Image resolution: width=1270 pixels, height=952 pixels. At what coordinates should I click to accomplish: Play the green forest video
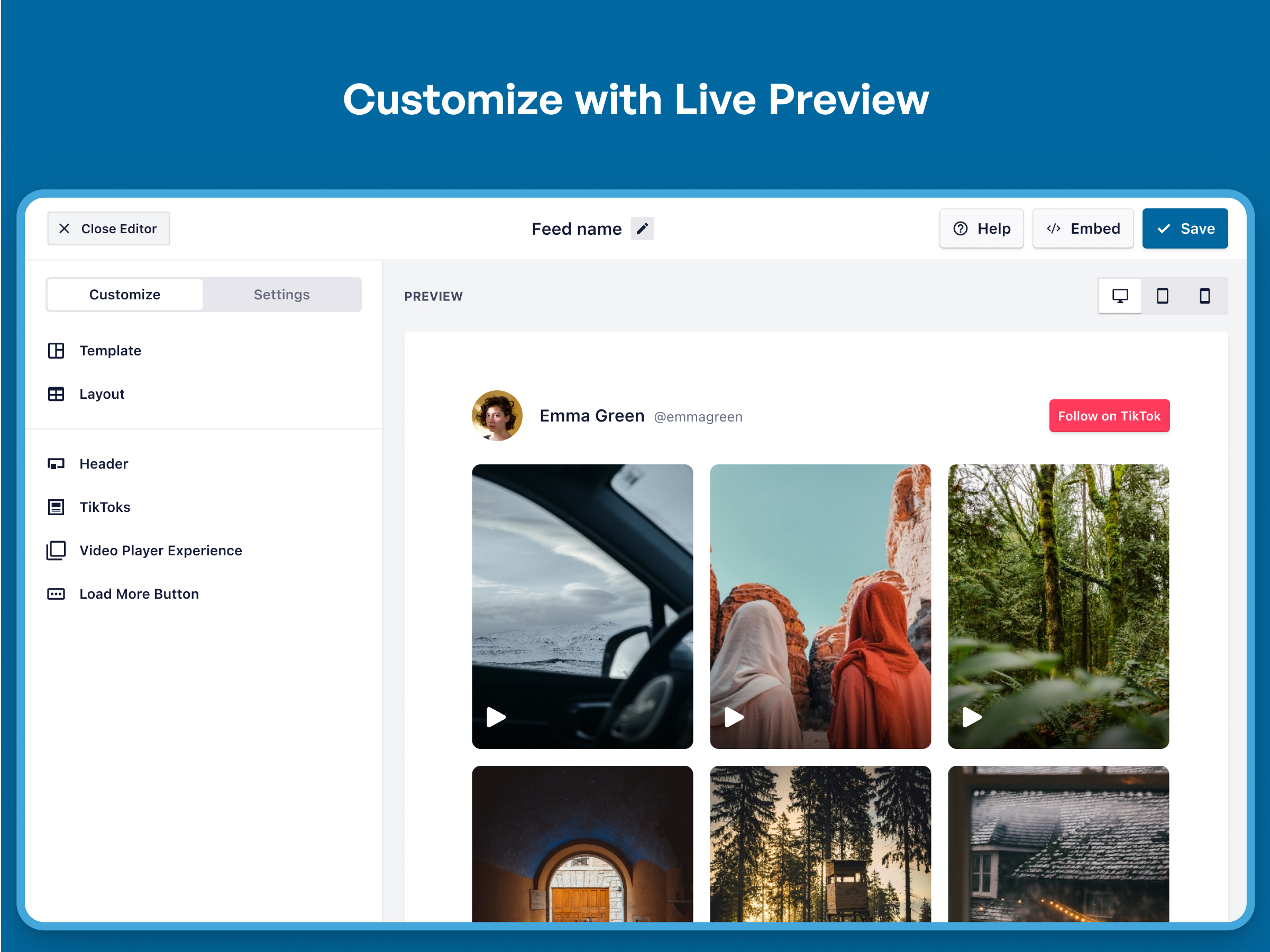972,717
